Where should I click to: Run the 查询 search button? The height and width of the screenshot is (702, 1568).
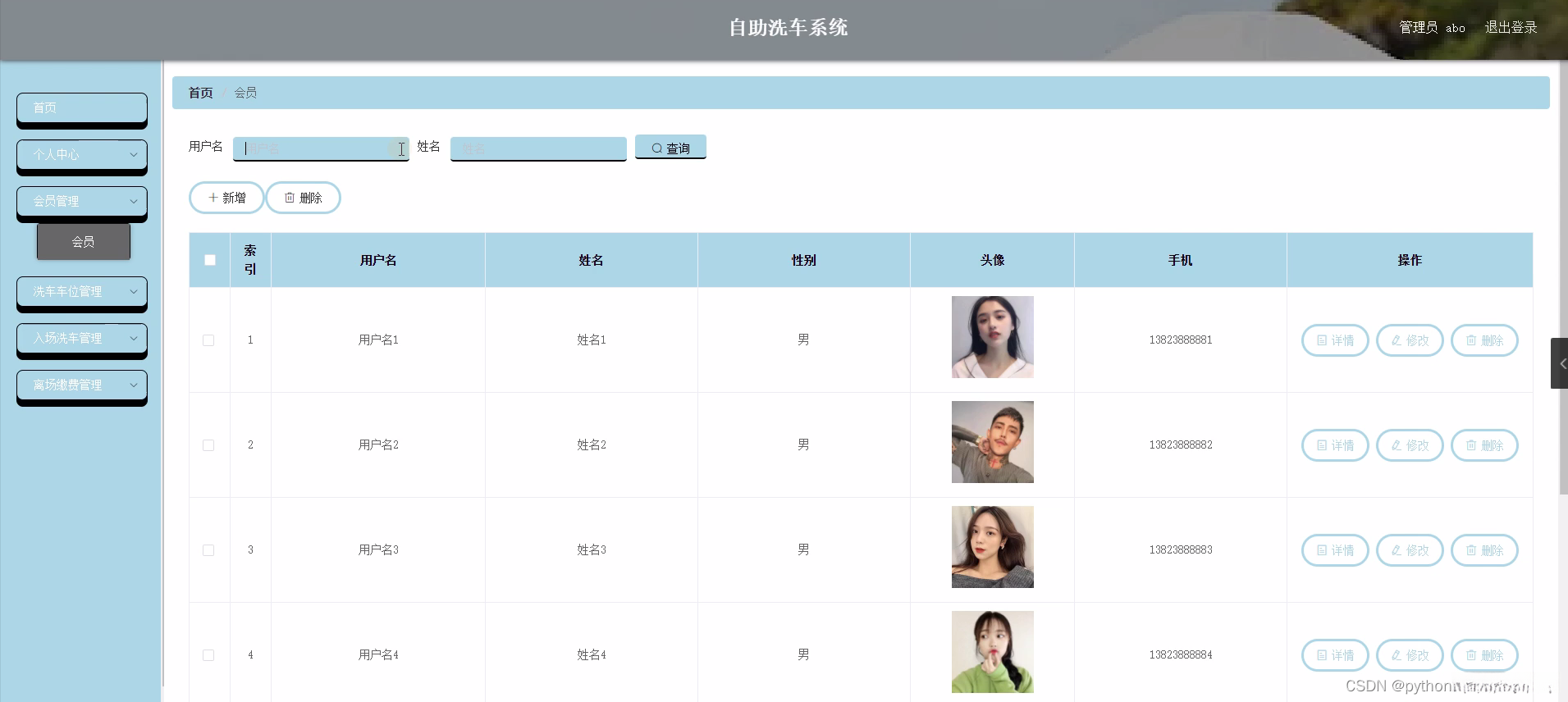pos(670,148)
